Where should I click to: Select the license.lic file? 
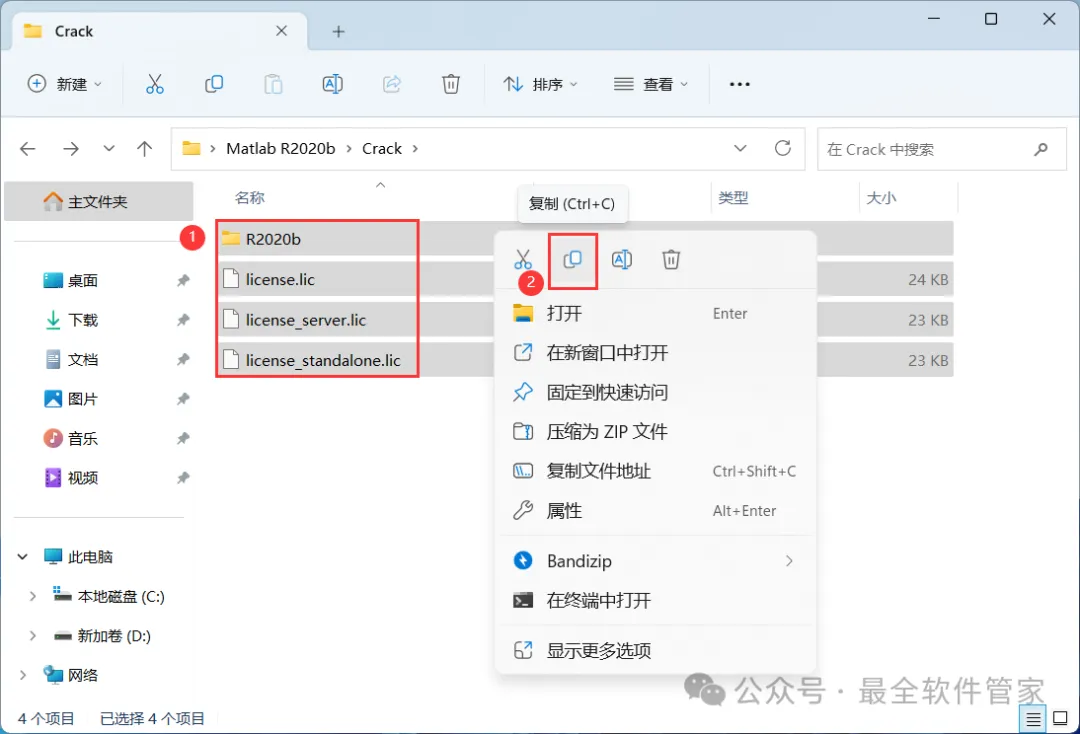280,280
